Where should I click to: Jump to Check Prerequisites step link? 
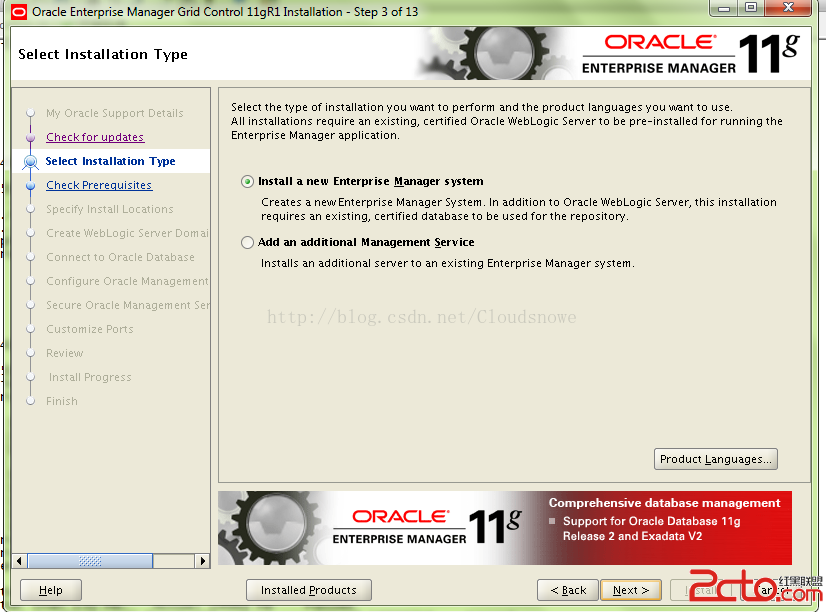click(99, 185)
